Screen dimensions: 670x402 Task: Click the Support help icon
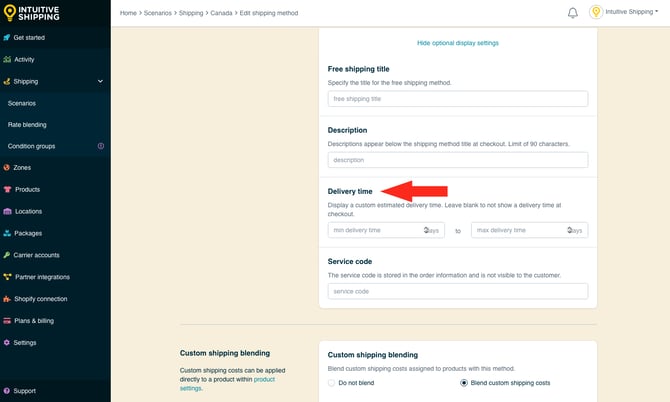(6, 391)
